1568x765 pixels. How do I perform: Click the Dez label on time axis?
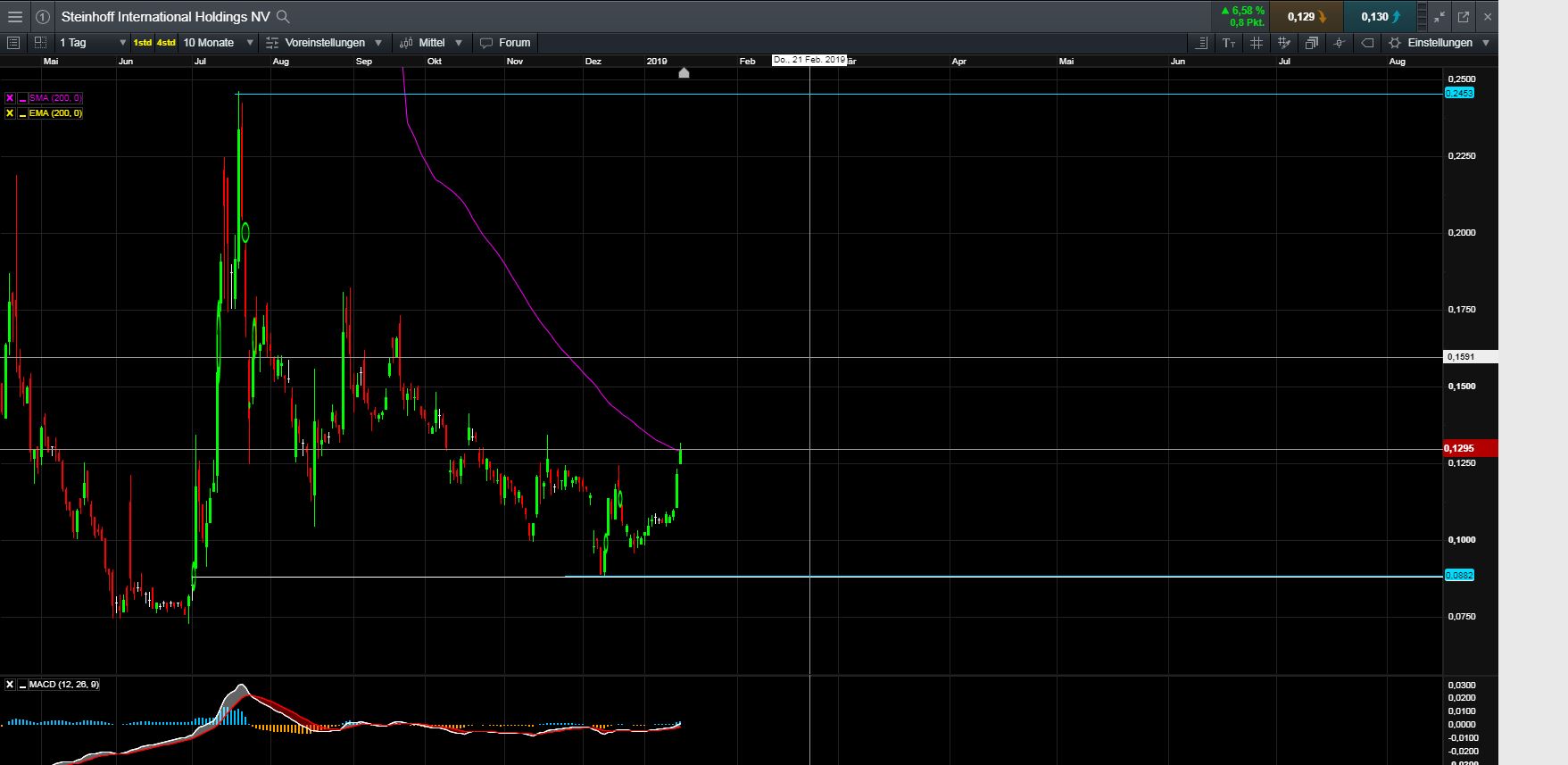[593, 62]
